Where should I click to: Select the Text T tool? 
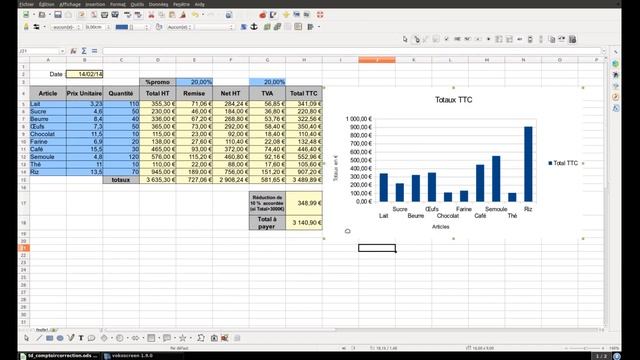[x=81, y=338]
